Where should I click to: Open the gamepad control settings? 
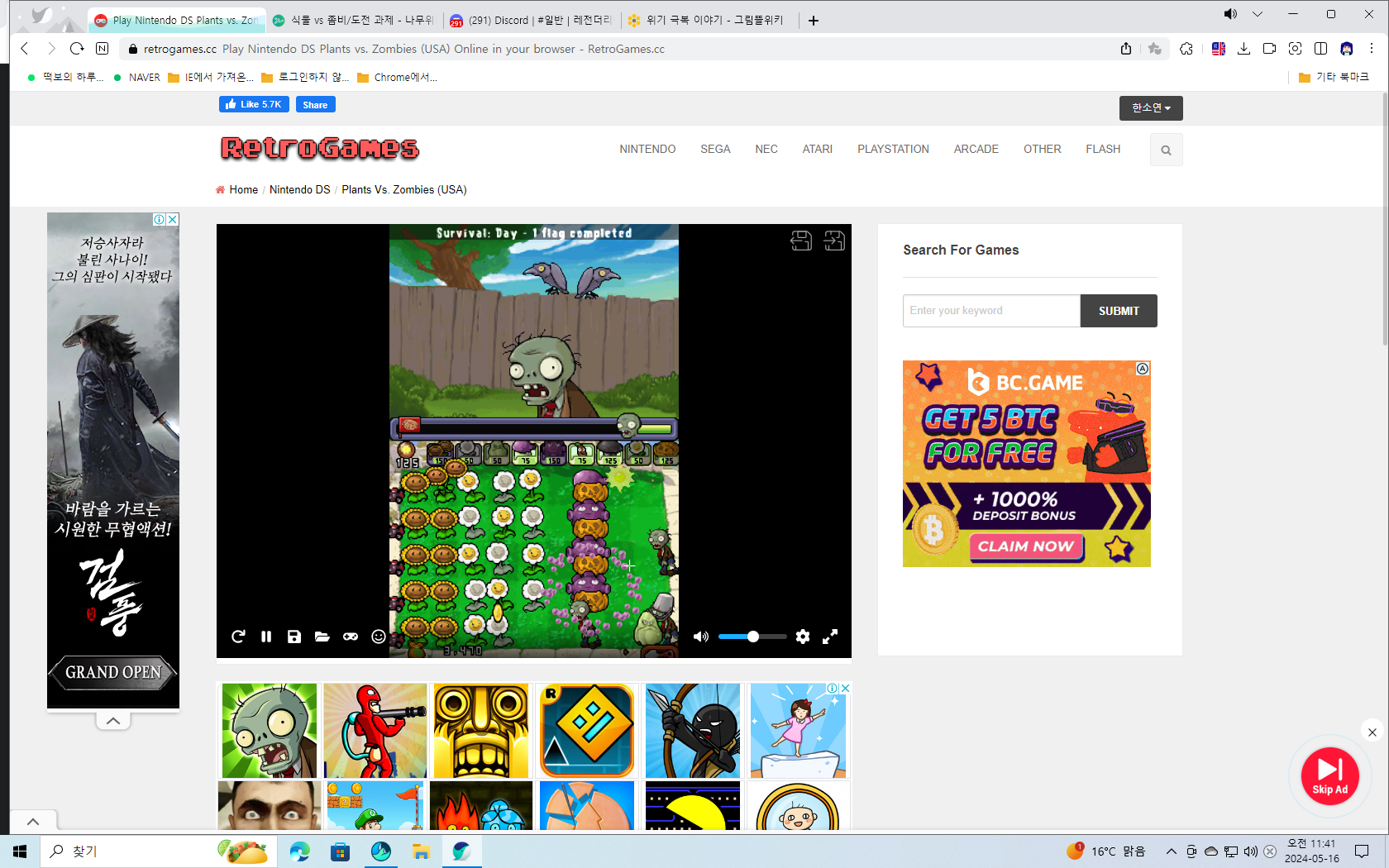pyautogui.click(x=351, y=637)
